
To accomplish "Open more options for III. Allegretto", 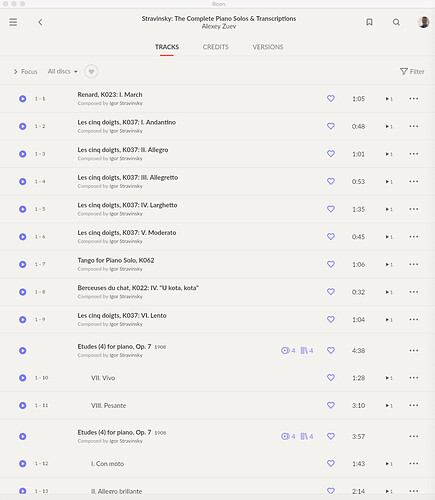I will point(414,182).
